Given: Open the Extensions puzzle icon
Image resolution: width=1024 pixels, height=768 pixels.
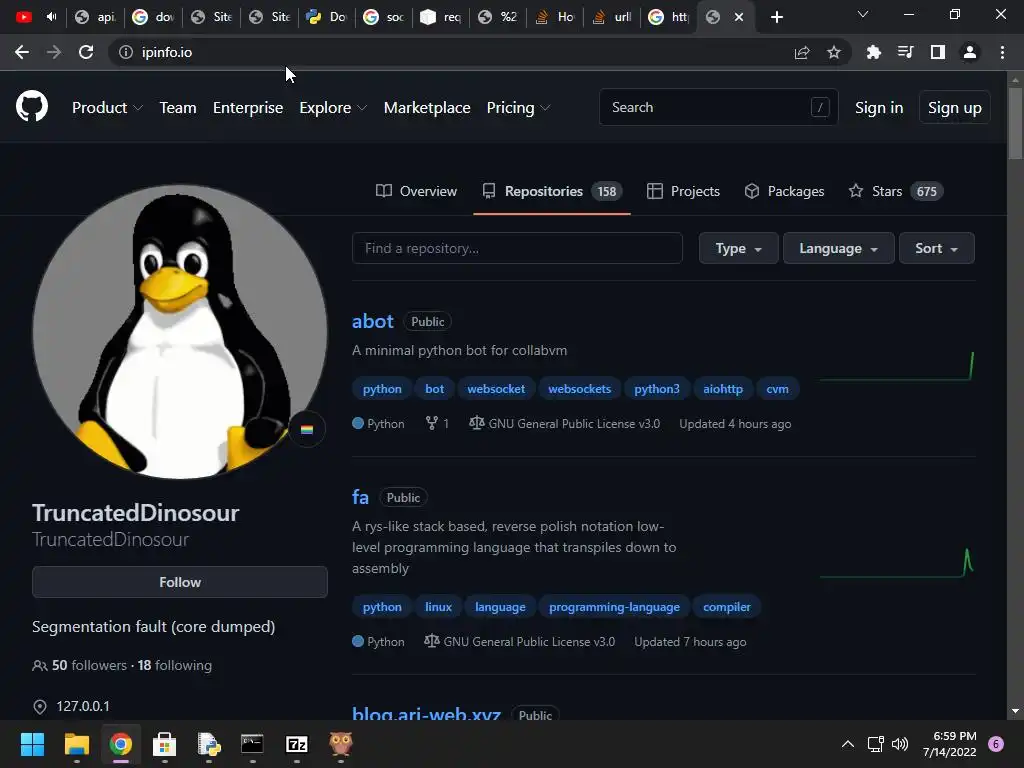Looking at the screenshot, I should pyautogui.click(x=873, y=52).
